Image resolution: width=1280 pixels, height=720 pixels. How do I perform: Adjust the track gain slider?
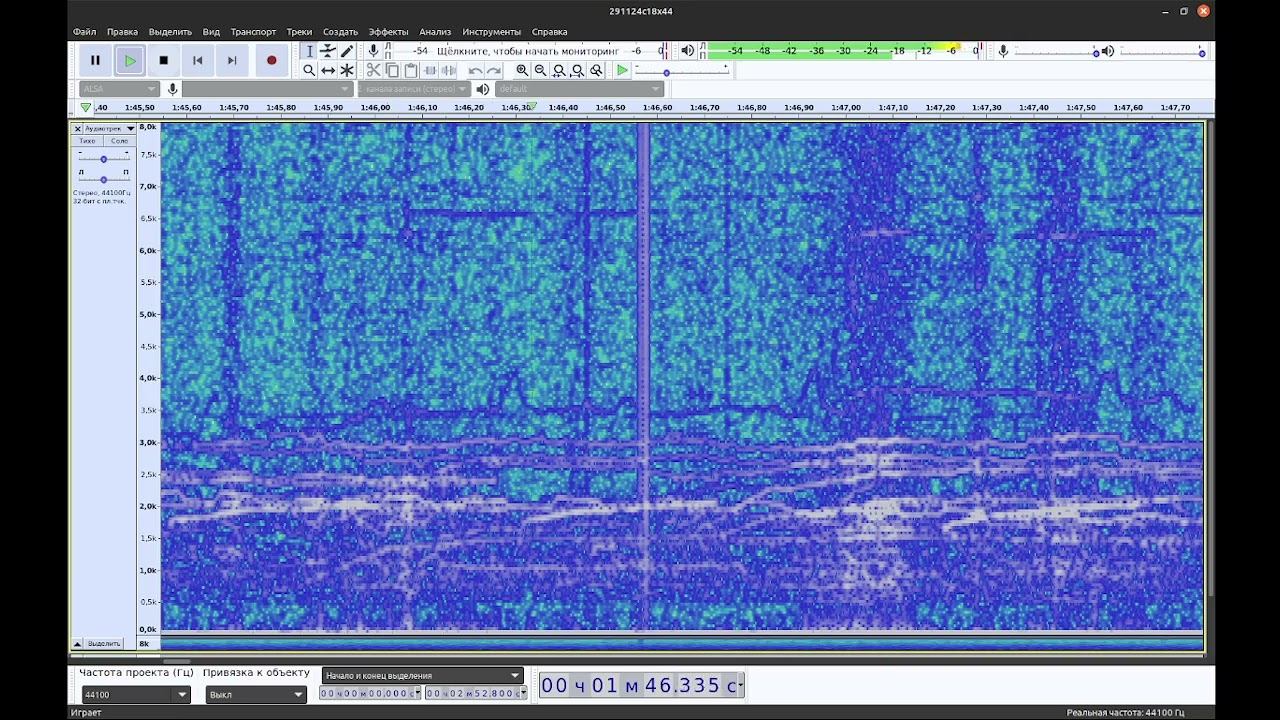click(103, 159)
